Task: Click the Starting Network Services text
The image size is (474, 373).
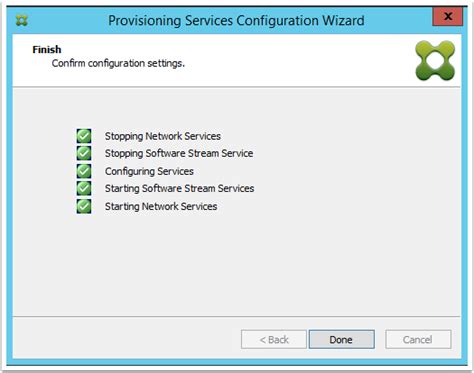Action: (161, 207)
